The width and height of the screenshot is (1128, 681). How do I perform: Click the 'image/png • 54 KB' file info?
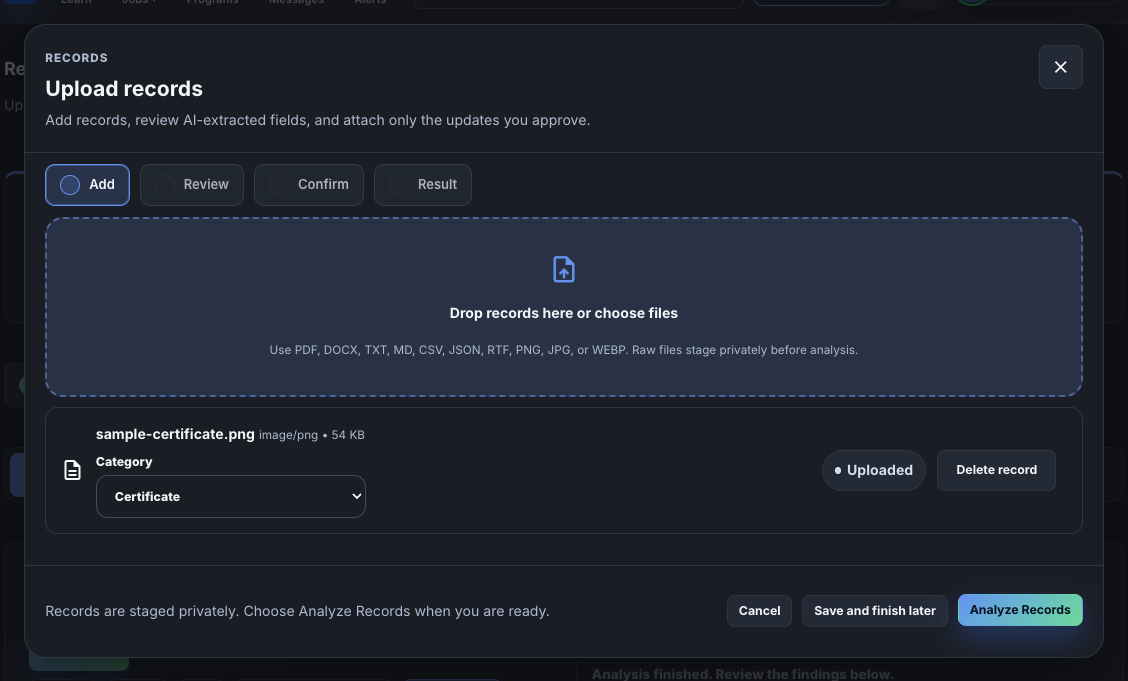tap(311, 435)
